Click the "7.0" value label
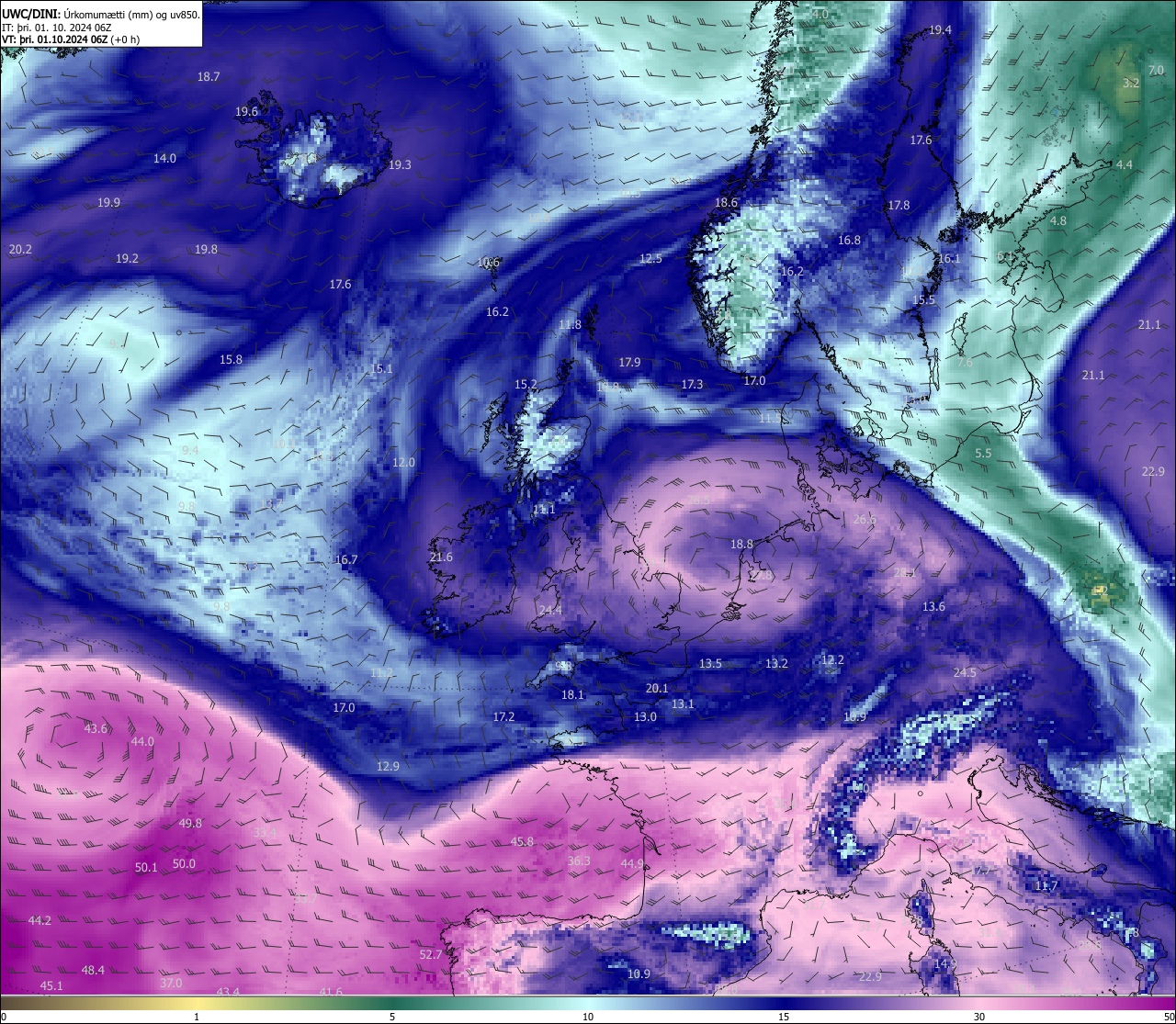The image size is (1176, 1024). click(x=1156, y=71)
